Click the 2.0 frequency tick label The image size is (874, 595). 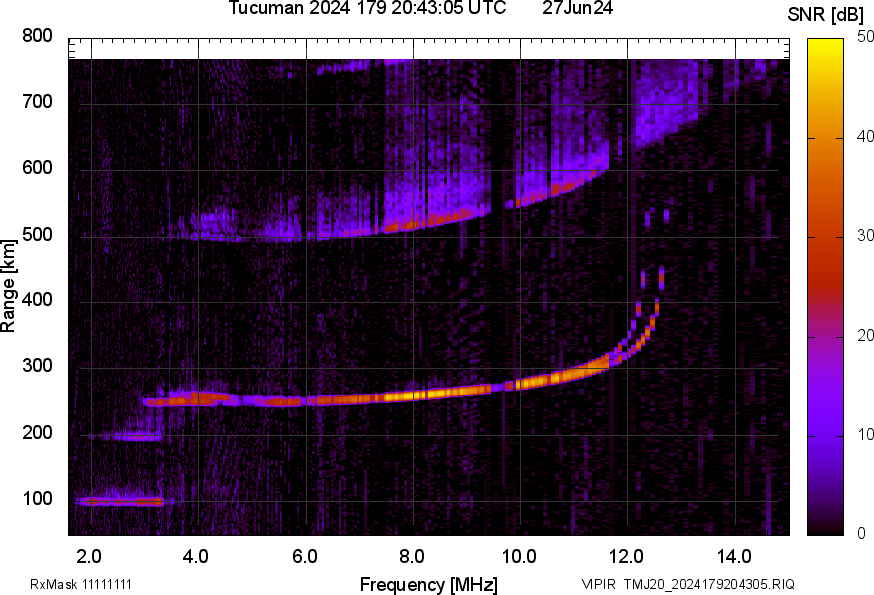pyautogui.click(x=90, y=556)
